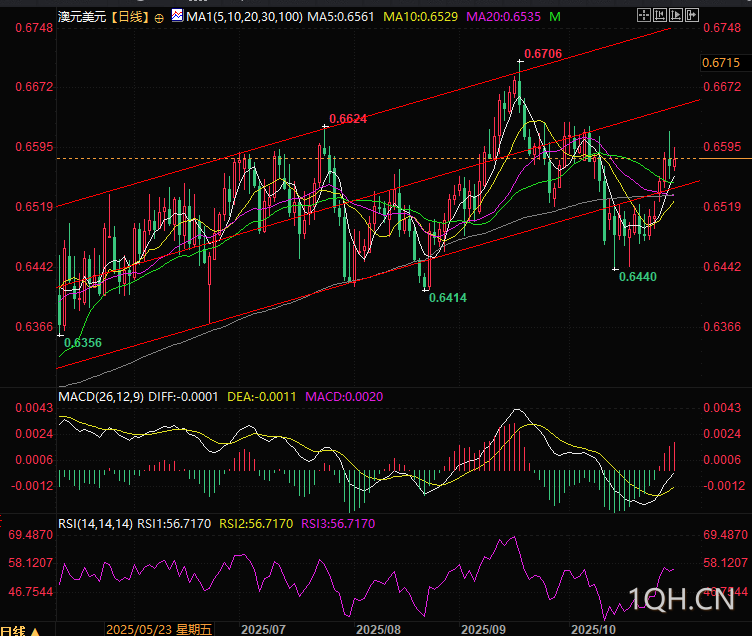The width and height of the screenshot is (752, 636).
Task: Click the 0.6706 high price marker
Action: coord(542,53)
